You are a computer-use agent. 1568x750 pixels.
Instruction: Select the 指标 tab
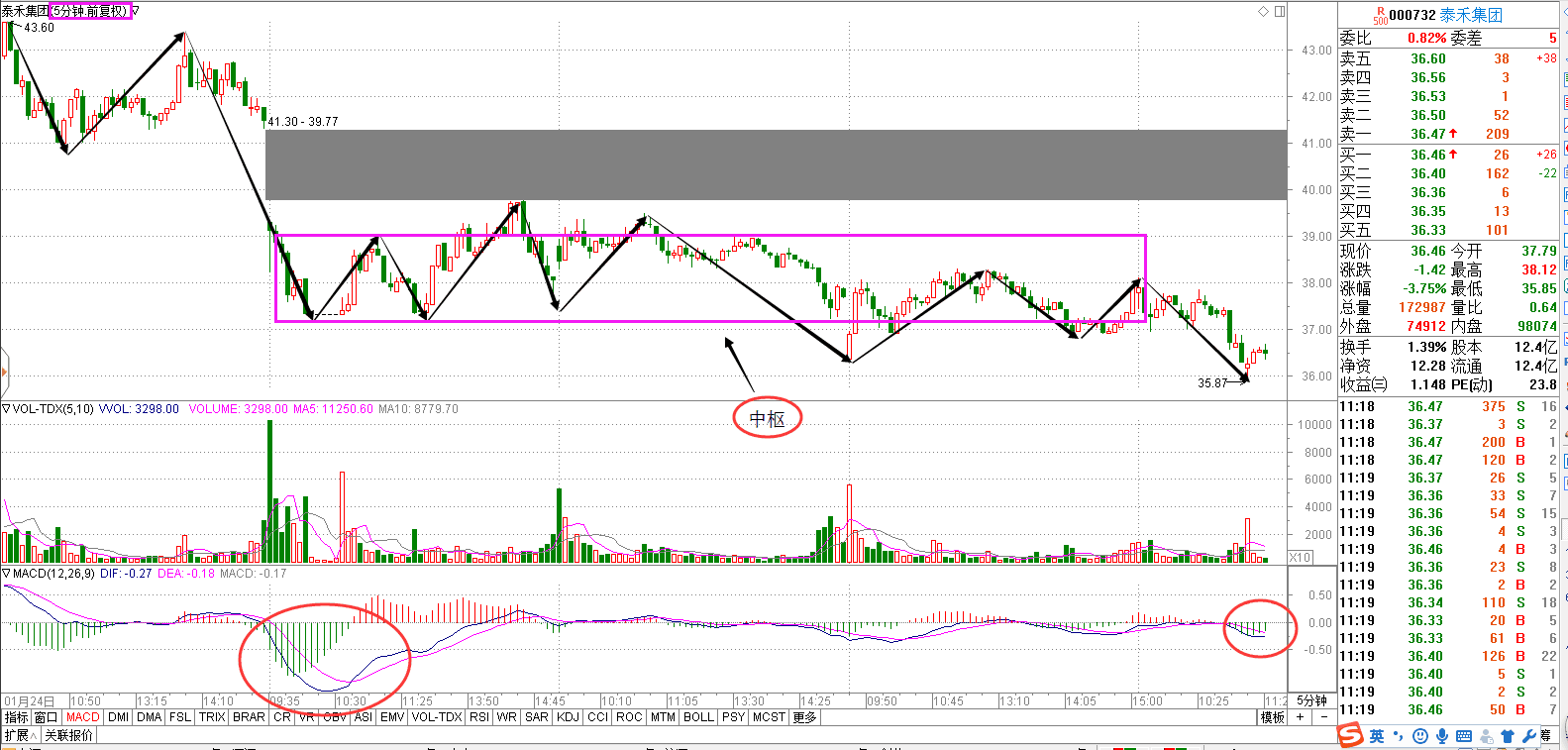16,717
